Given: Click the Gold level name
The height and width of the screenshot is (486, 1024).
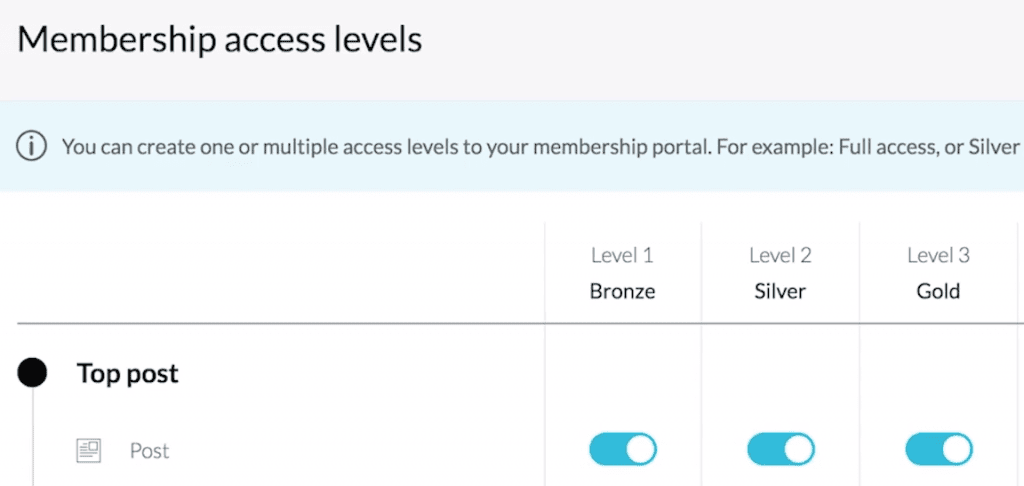Looking at the screenshot, I should 938,291.
